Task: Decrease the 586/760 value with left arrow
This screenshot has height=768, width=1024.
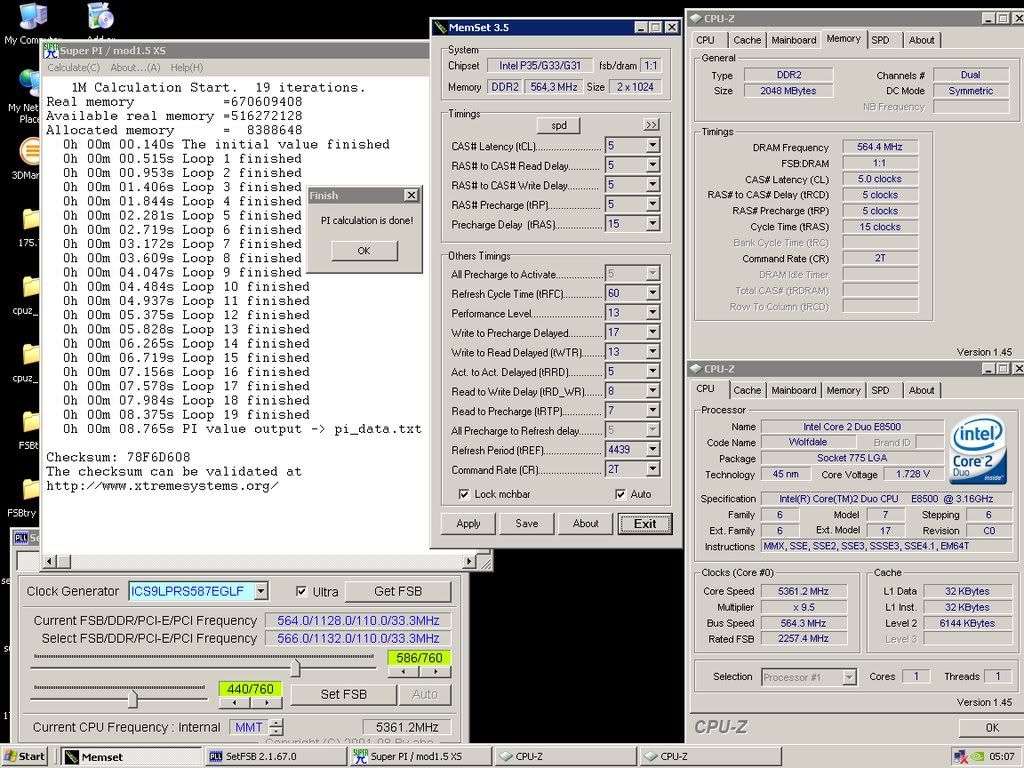Action: tap(404, 671)
